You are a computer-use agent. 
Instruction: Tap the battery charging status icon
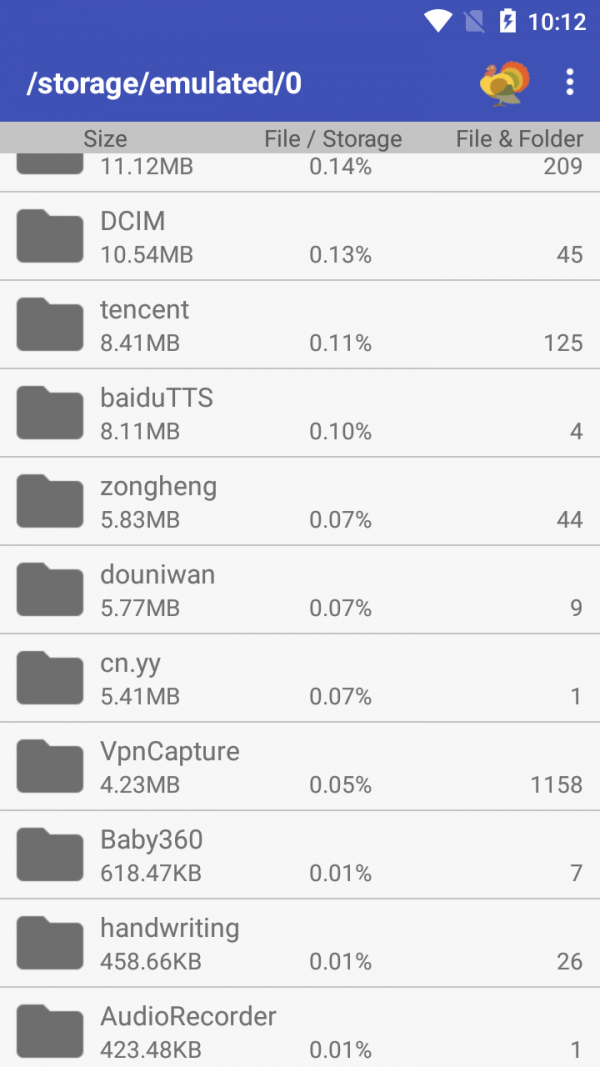pyautogui.click(x=507, y=21)
